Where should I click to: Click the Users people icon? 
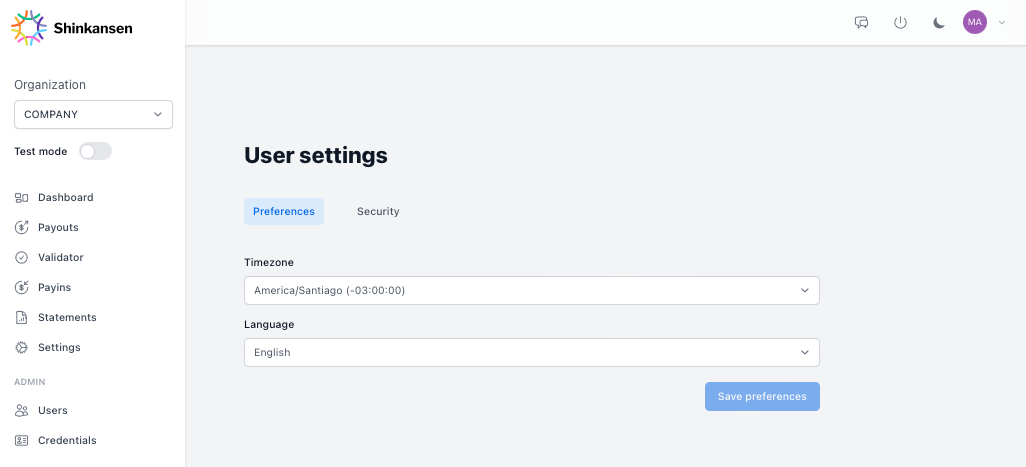click(x=22, y=411)
